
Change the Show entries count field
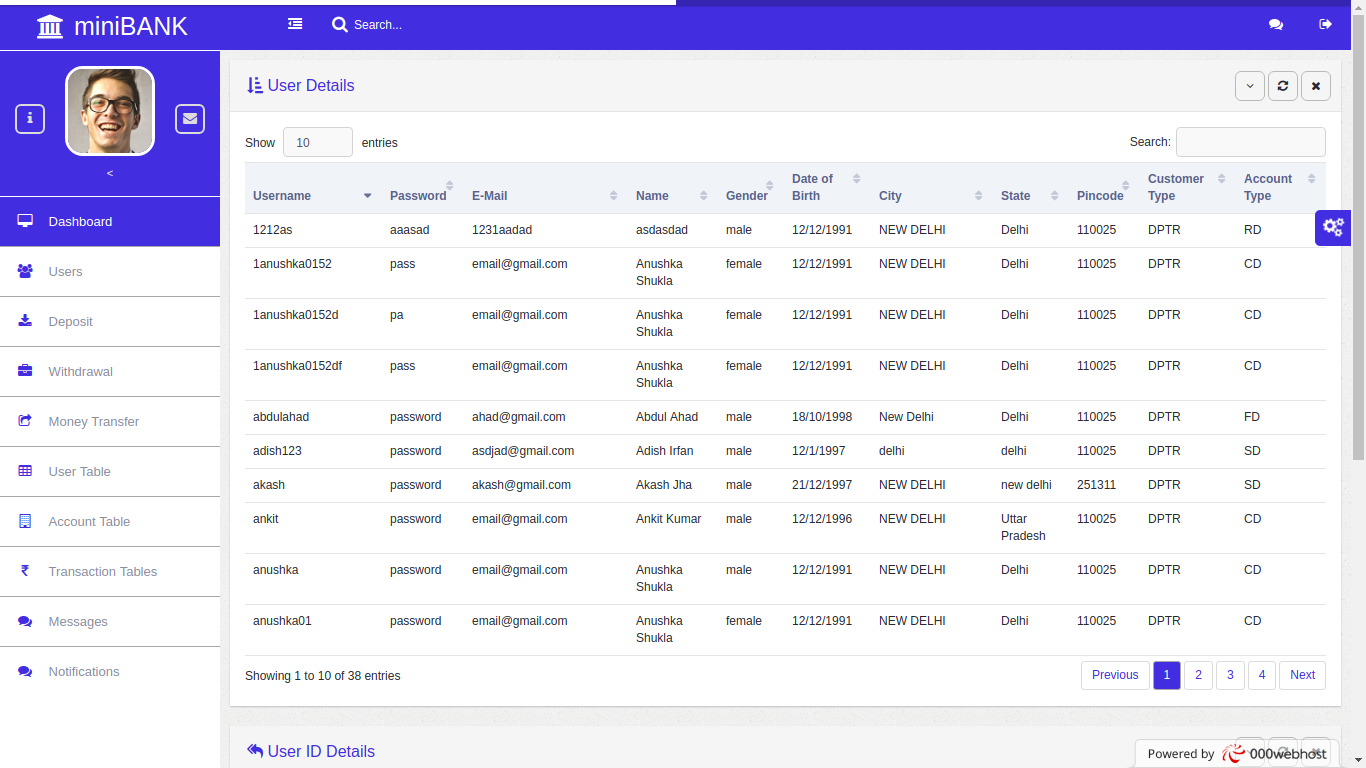318,142
